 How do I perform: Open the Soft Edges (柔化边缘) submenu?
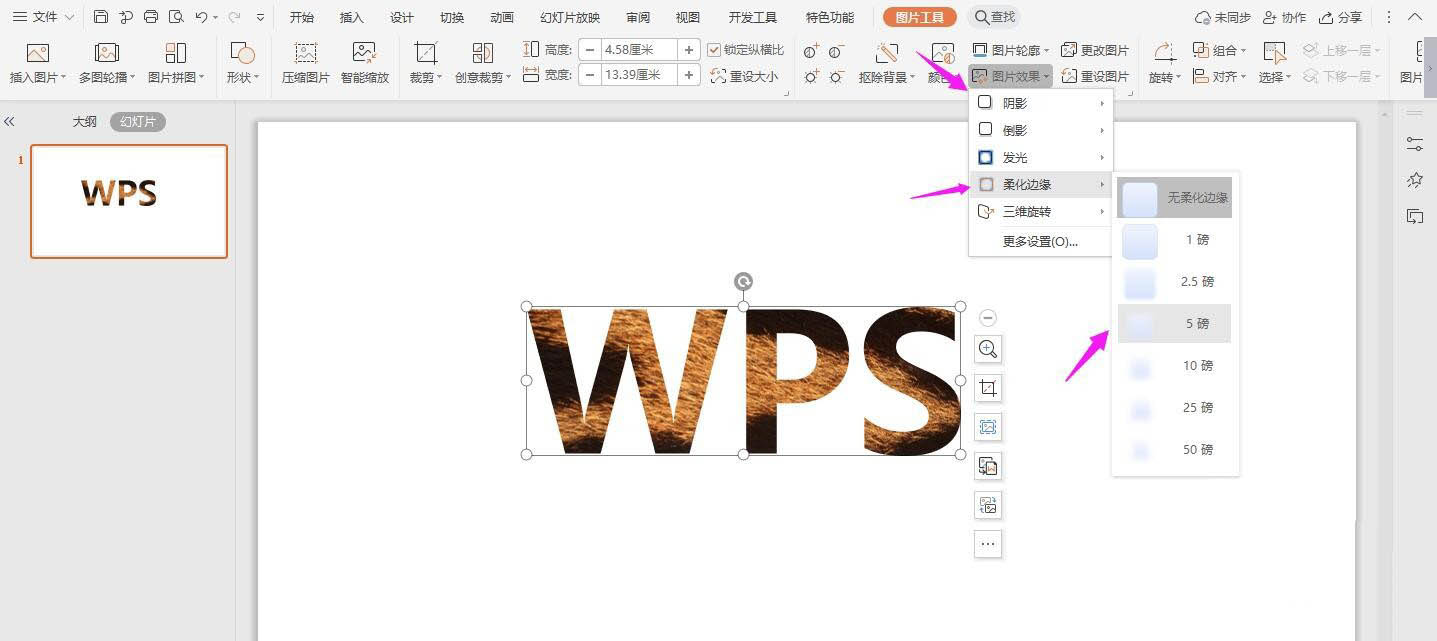[1041, 184]
